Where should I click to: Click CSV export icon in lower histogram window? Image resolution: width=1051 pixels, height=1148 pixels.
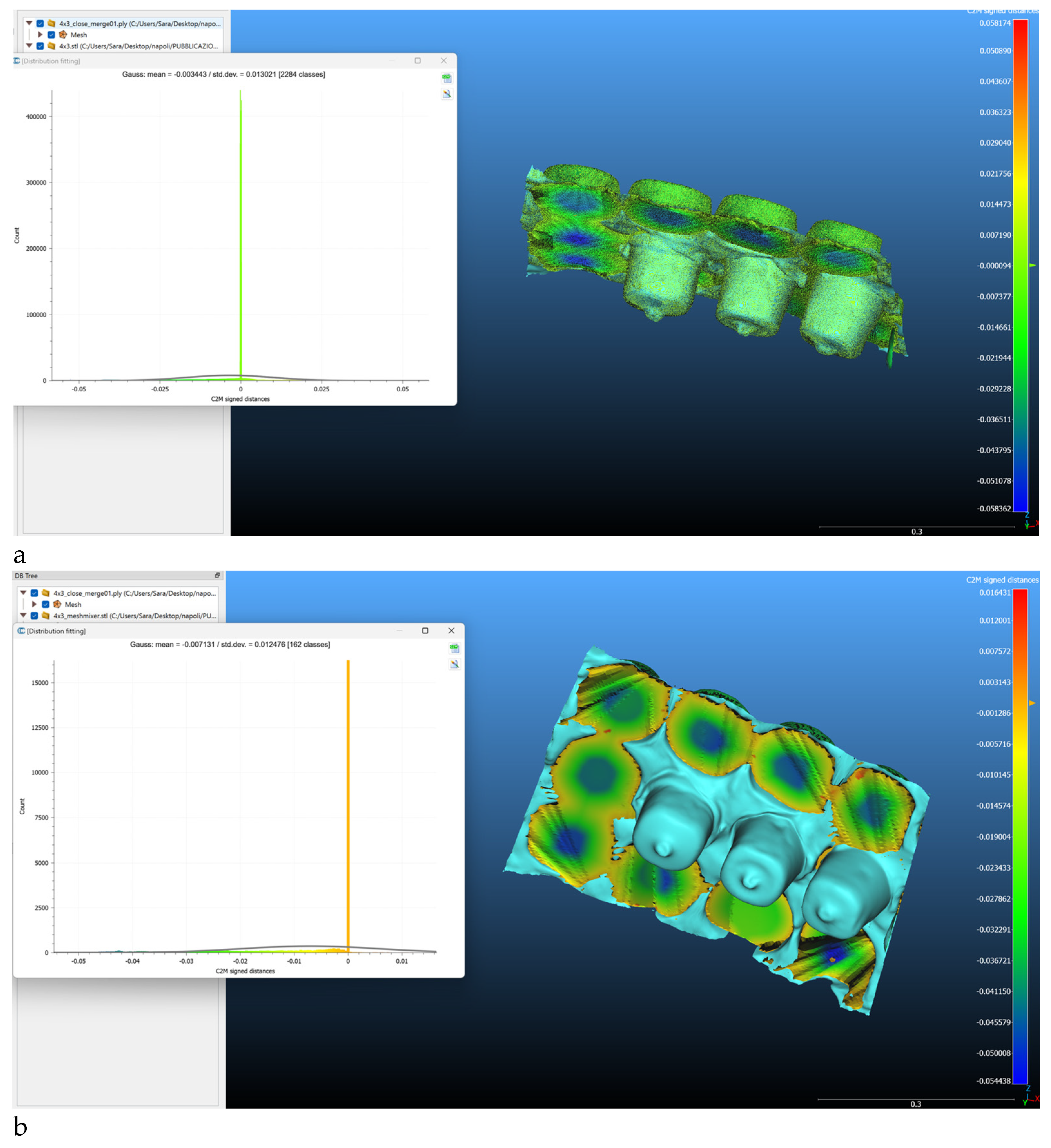click(x=454, y=648)
